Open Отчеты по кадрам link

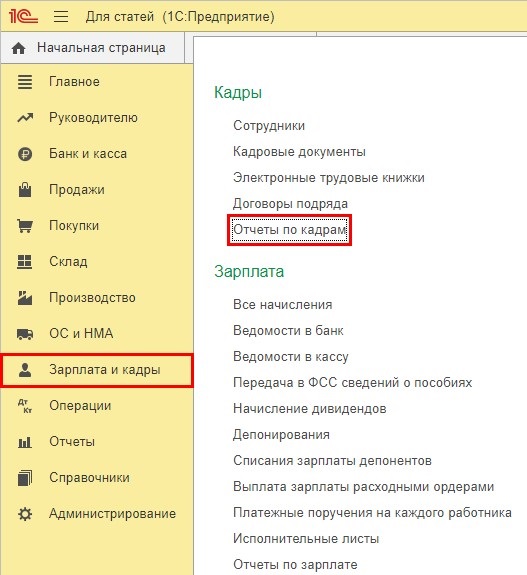pos(290,230)
